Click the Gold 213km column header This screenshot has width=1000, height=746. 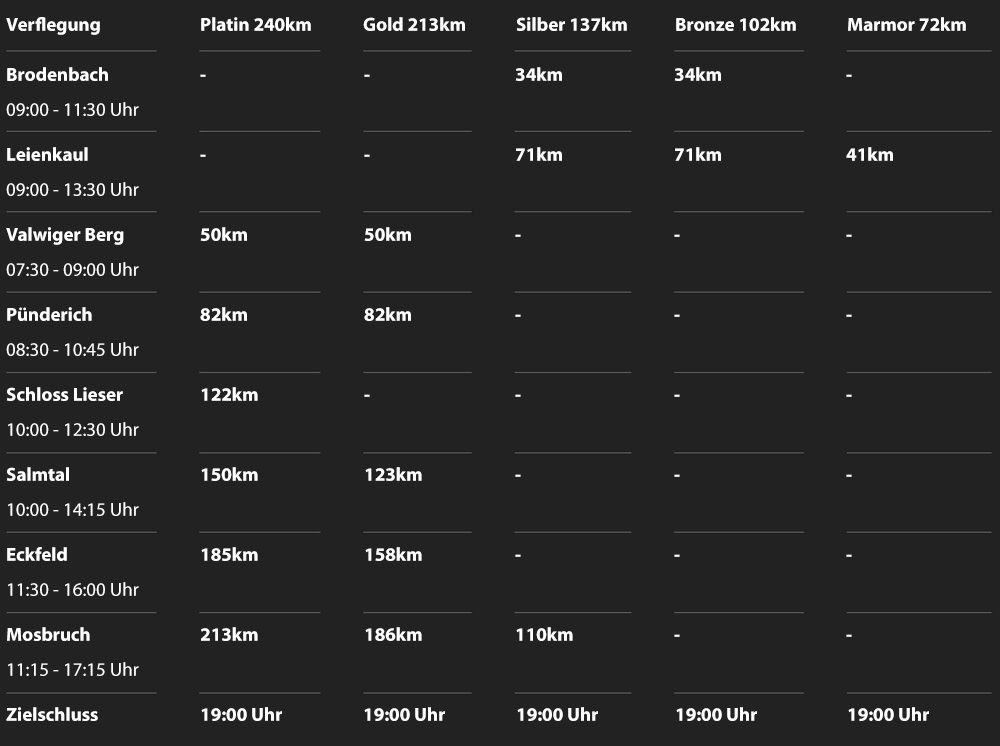[x=414, y=25]
